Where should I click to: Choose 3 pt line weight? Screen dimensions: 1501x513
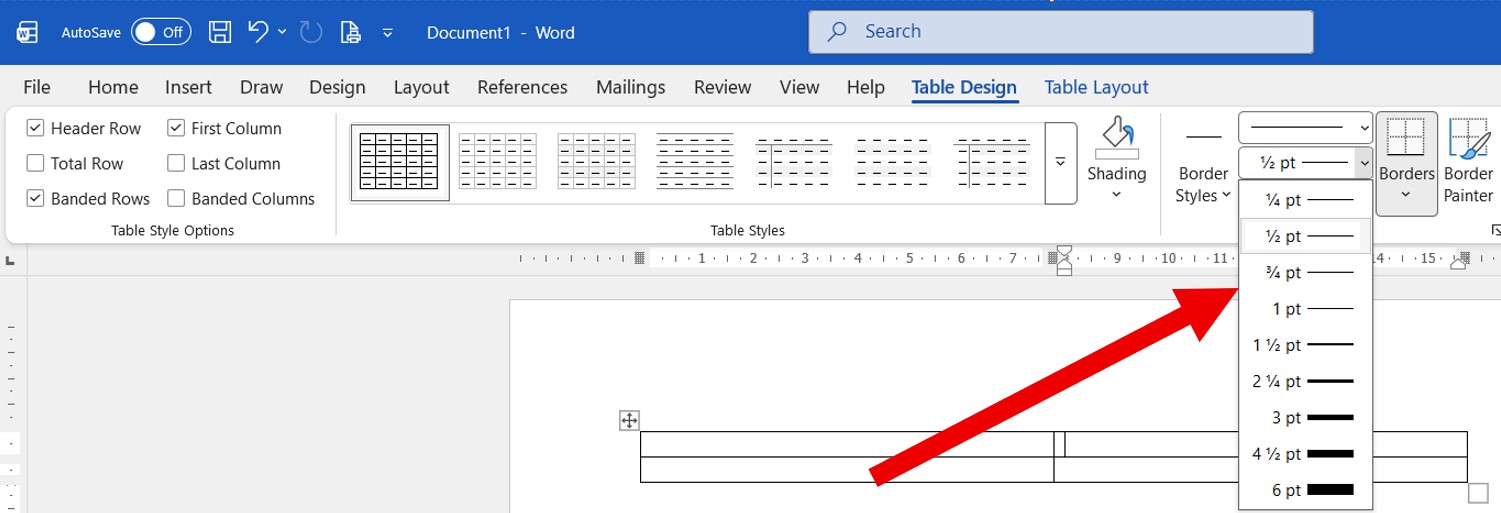1305,417
